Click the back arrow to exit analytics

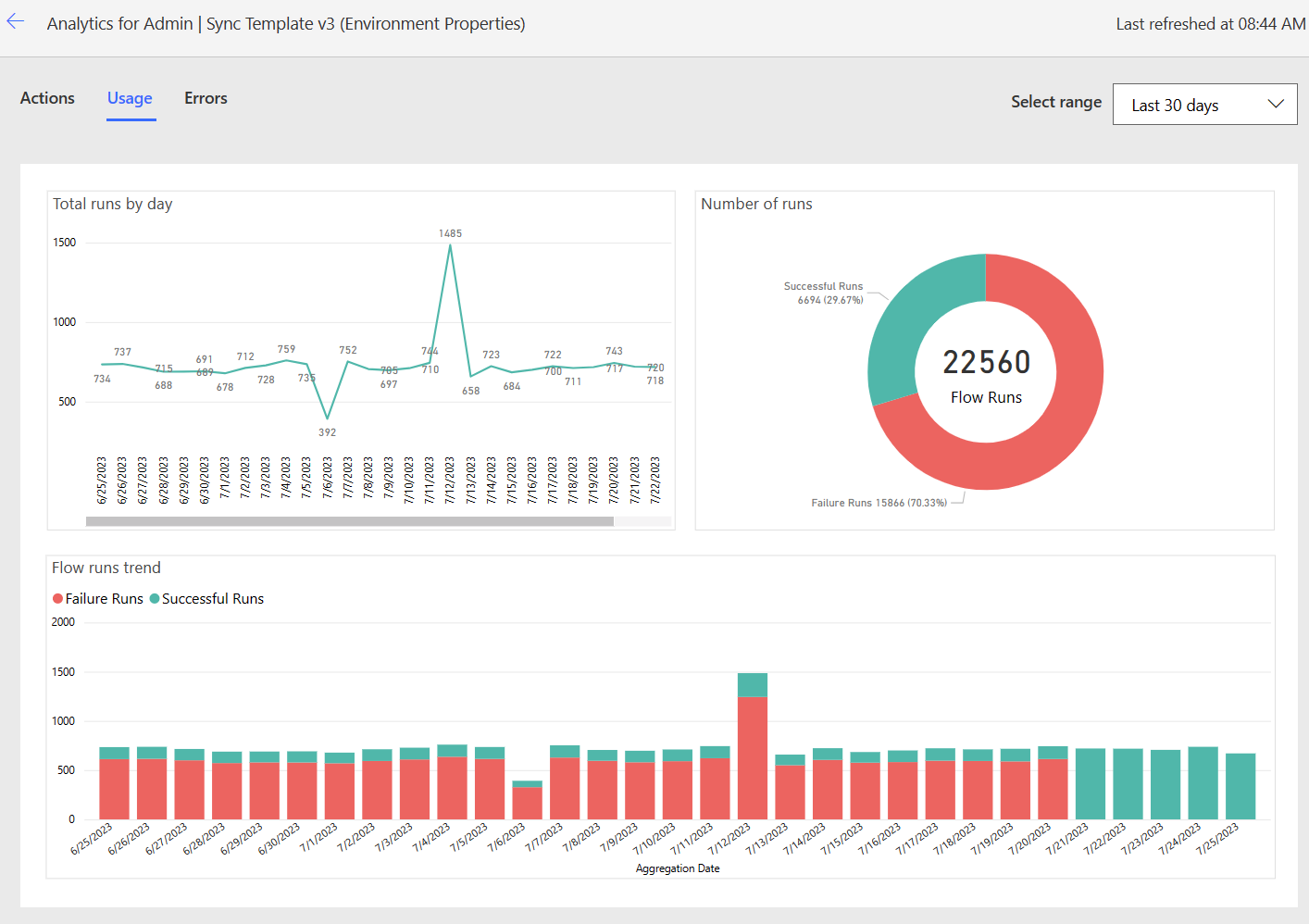(x=15, y=21)
